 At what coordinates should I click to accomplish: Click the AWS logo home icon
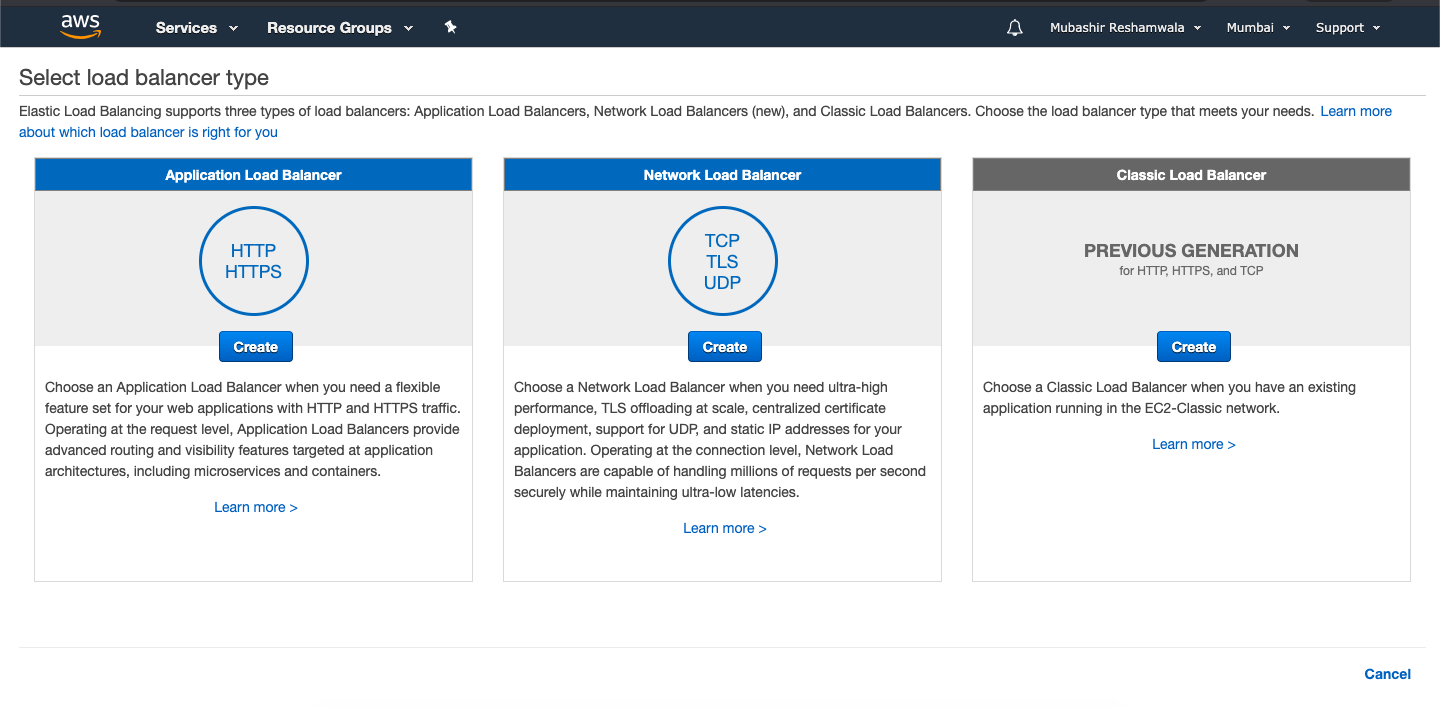pos(80,27)
